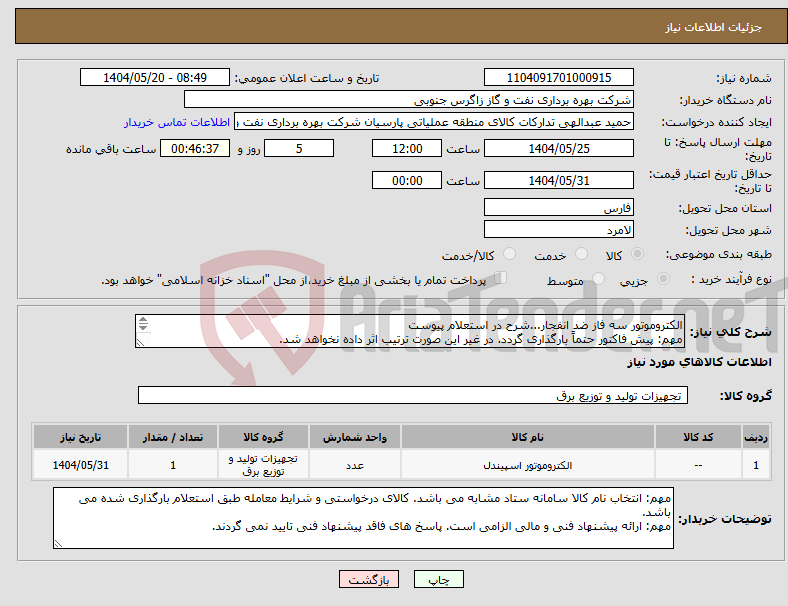Select the خدمت radio button

point(581,254)
